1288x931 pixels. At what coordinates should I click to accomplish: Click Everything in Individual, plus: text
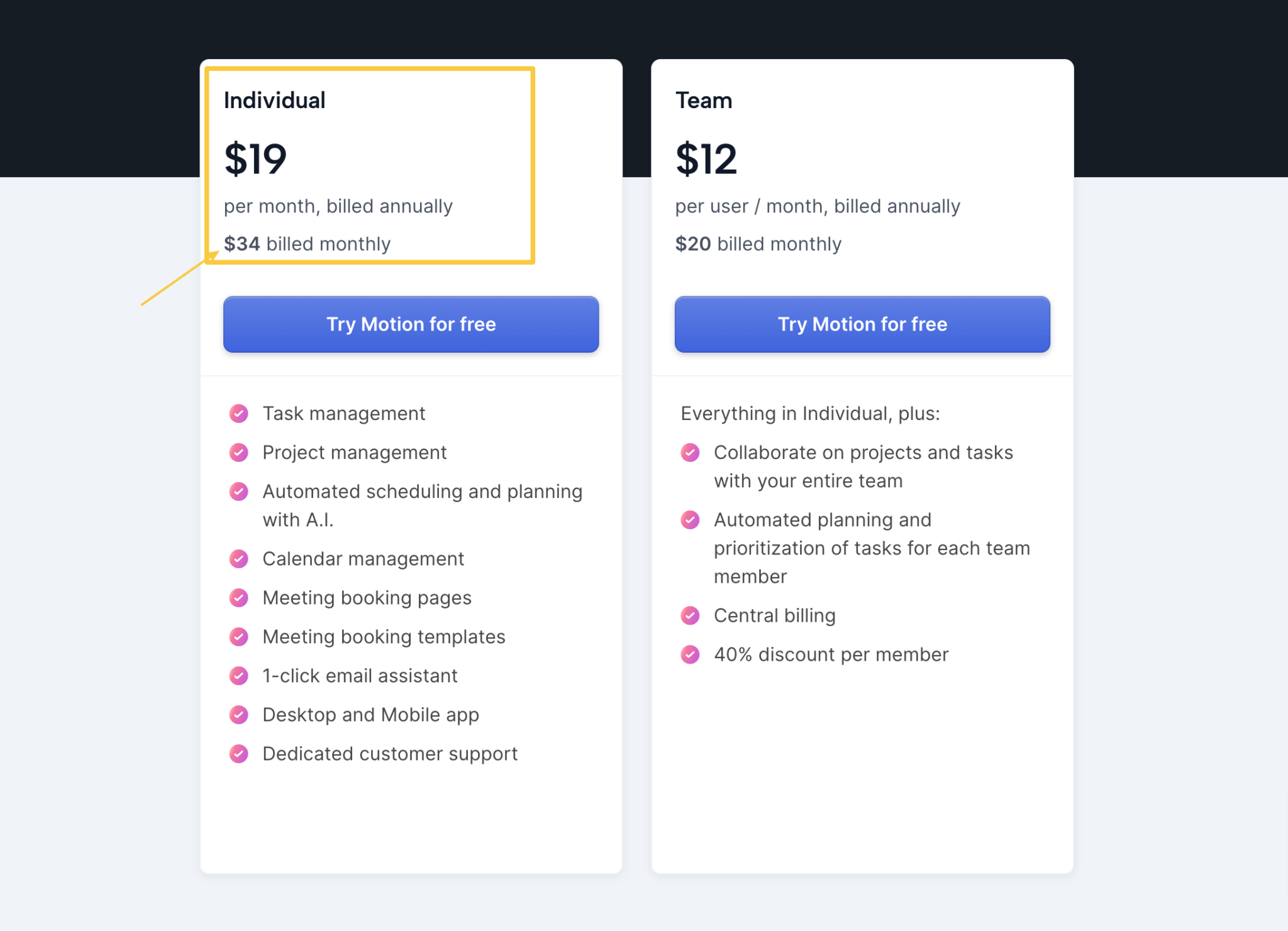[810, 414]
